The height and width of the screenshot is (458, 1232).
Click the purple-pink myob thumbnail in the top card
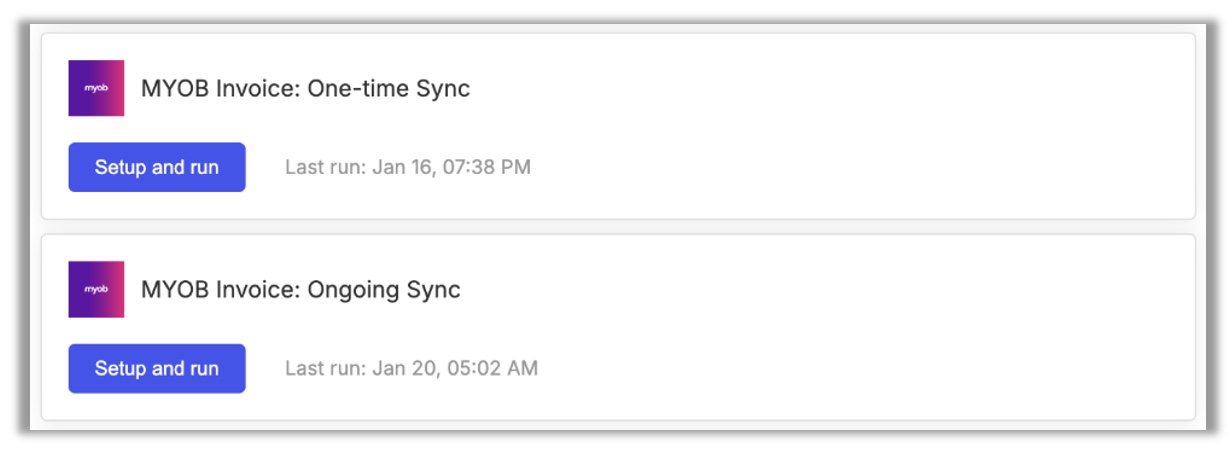click(x=96, y=88)
